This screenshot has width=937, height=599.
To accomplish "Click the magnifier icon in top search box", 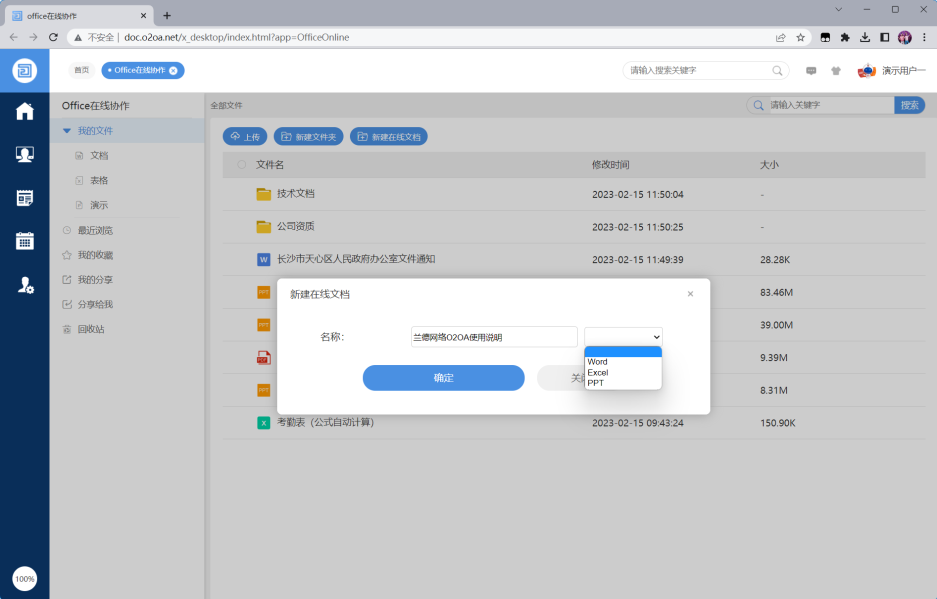I will pyautogui.click(x=777, y=71).
